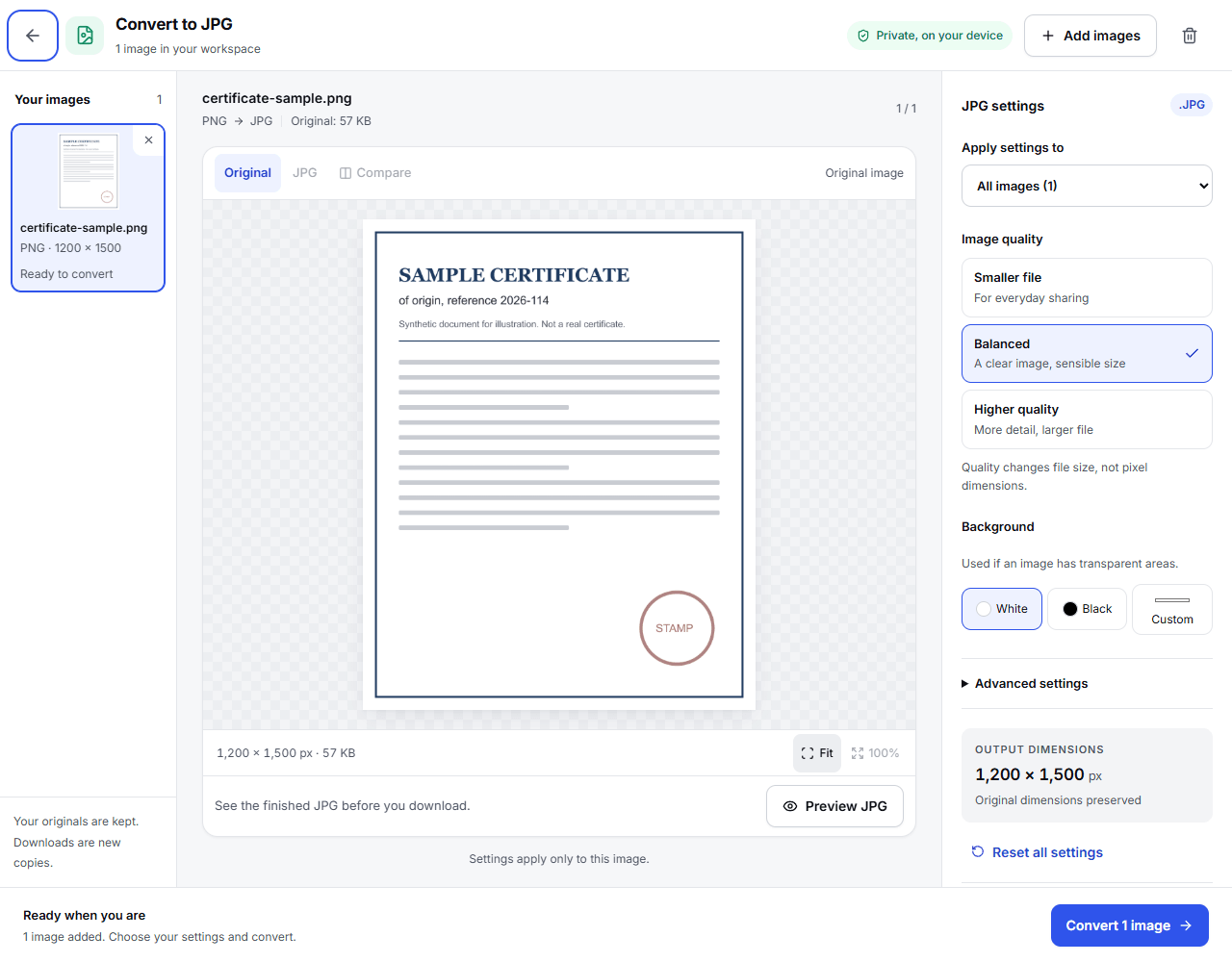This screenshot has width=1232, height=962.
Task: Click the 'Ready to convert' status text
Action: (x=66, y=274)
